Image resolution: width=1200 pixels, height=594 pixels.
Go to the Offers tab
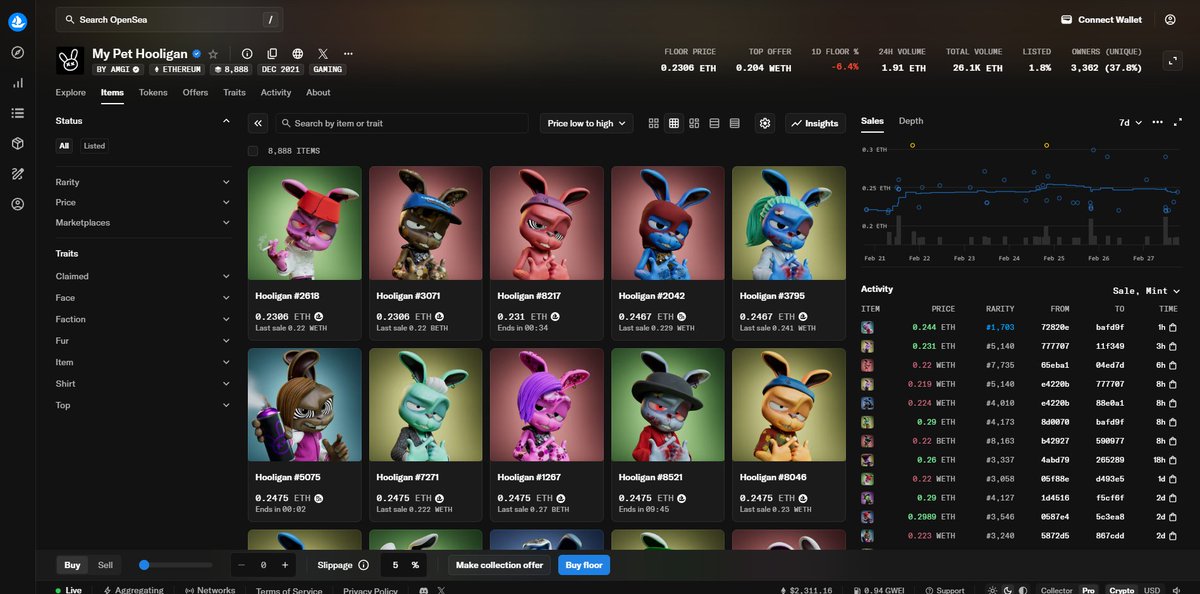(x=195, y=92)
